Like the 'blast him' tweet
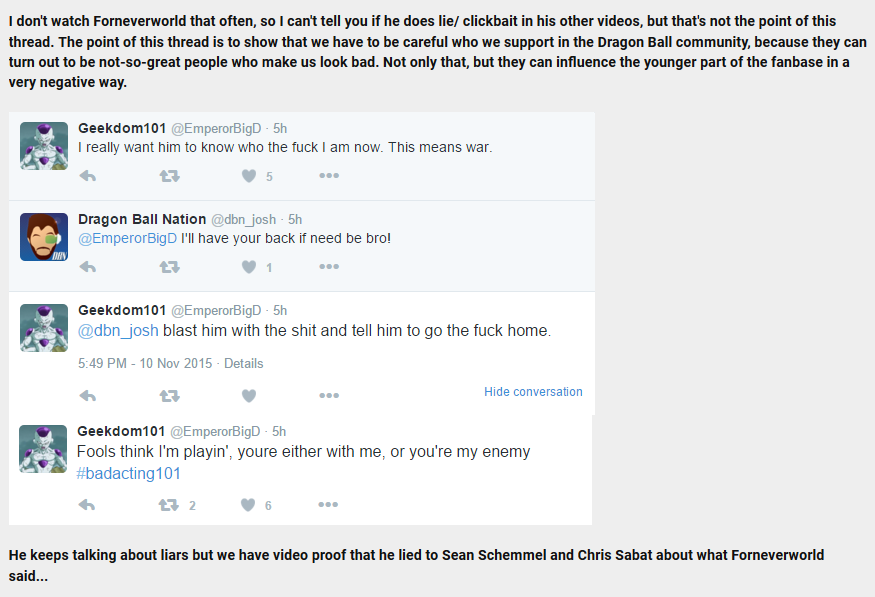 click(249, 396)
